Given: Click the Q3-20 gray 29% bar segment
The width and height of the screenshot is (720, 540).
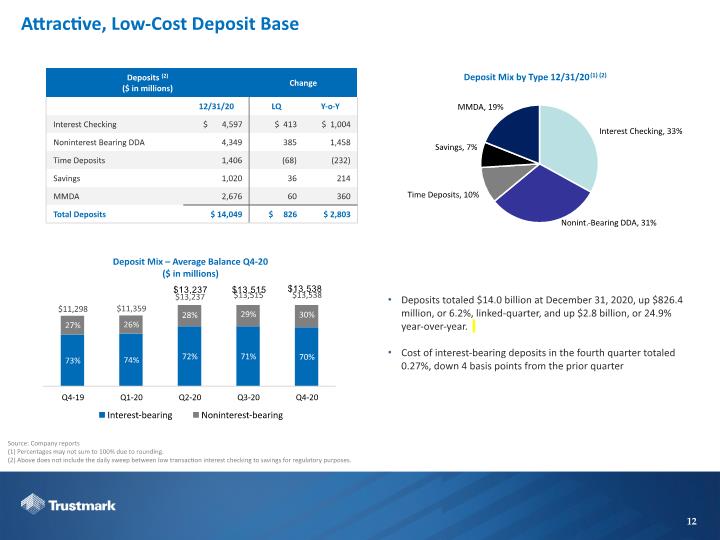Looking at the screenshot, I should 248,315.
